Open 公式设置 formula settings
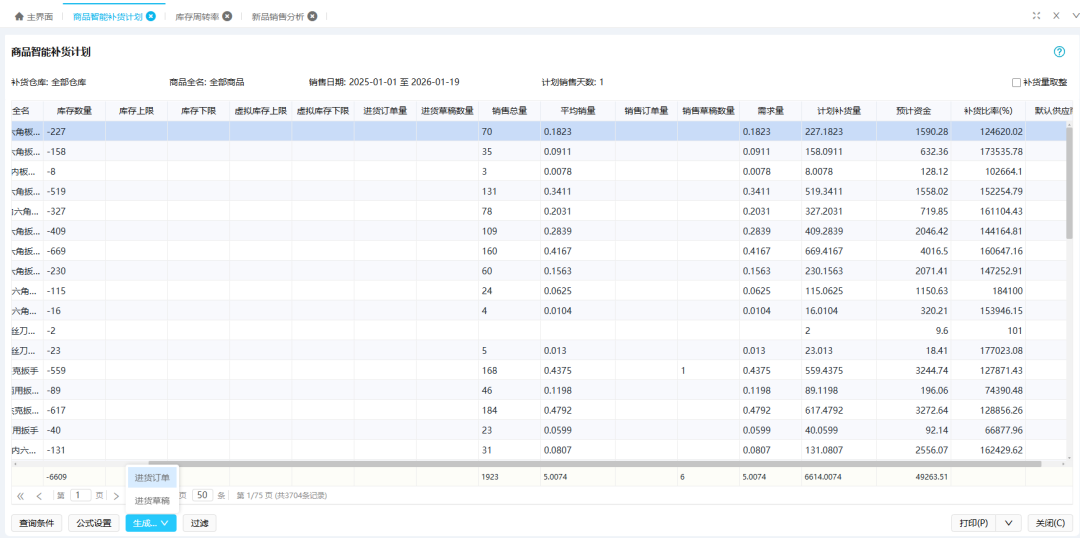The height and width of the screenshot is (538, 1080). coord(94,522)
